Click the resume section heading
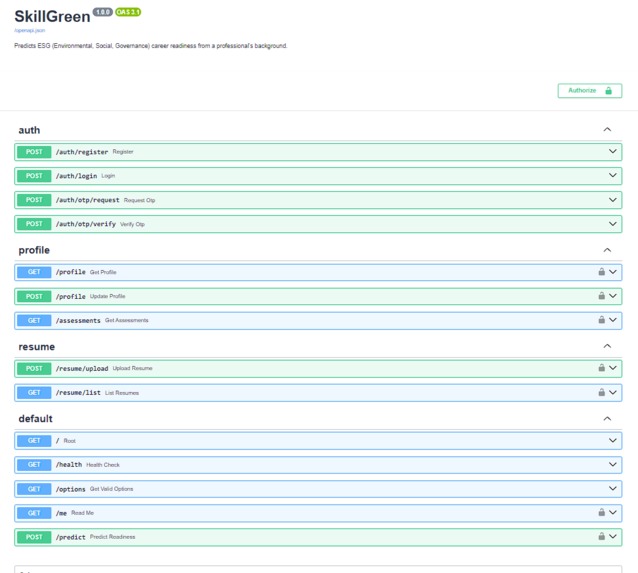Viewport: 638px width, 573px height. [x=37, y=347]
